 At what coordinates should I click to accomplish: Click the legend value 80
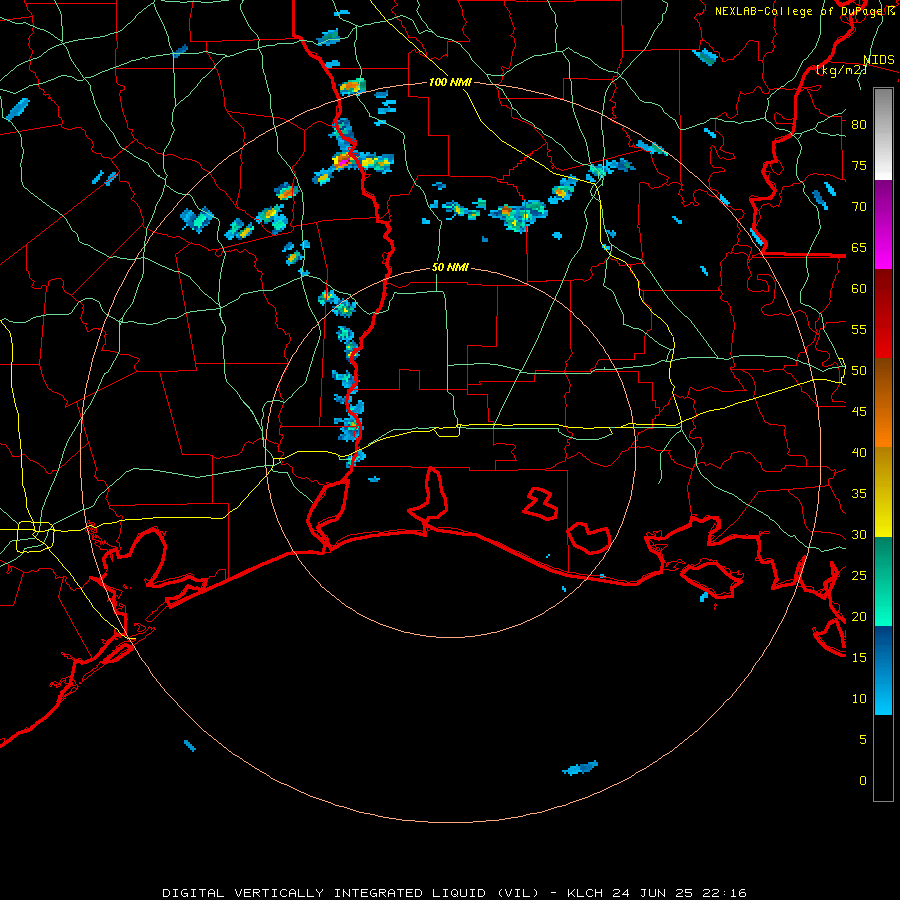[859, 125]
